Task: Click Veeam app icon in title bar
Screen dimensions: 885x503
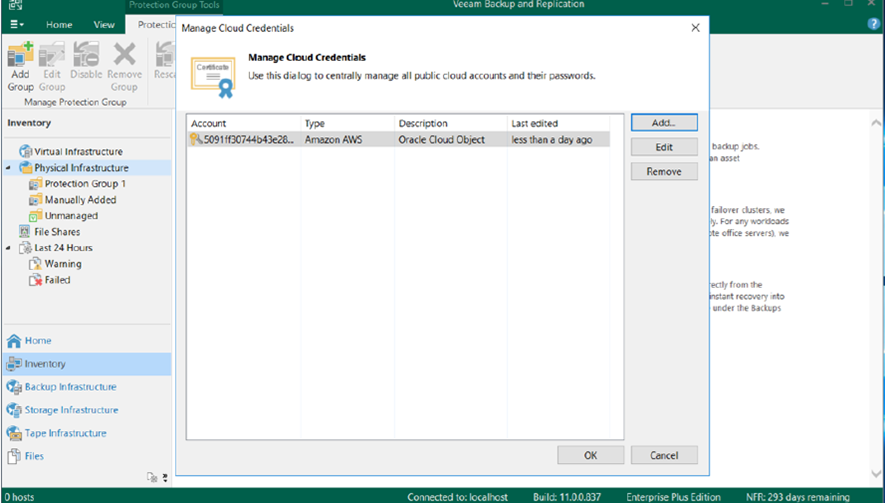Action: [15, 5]
